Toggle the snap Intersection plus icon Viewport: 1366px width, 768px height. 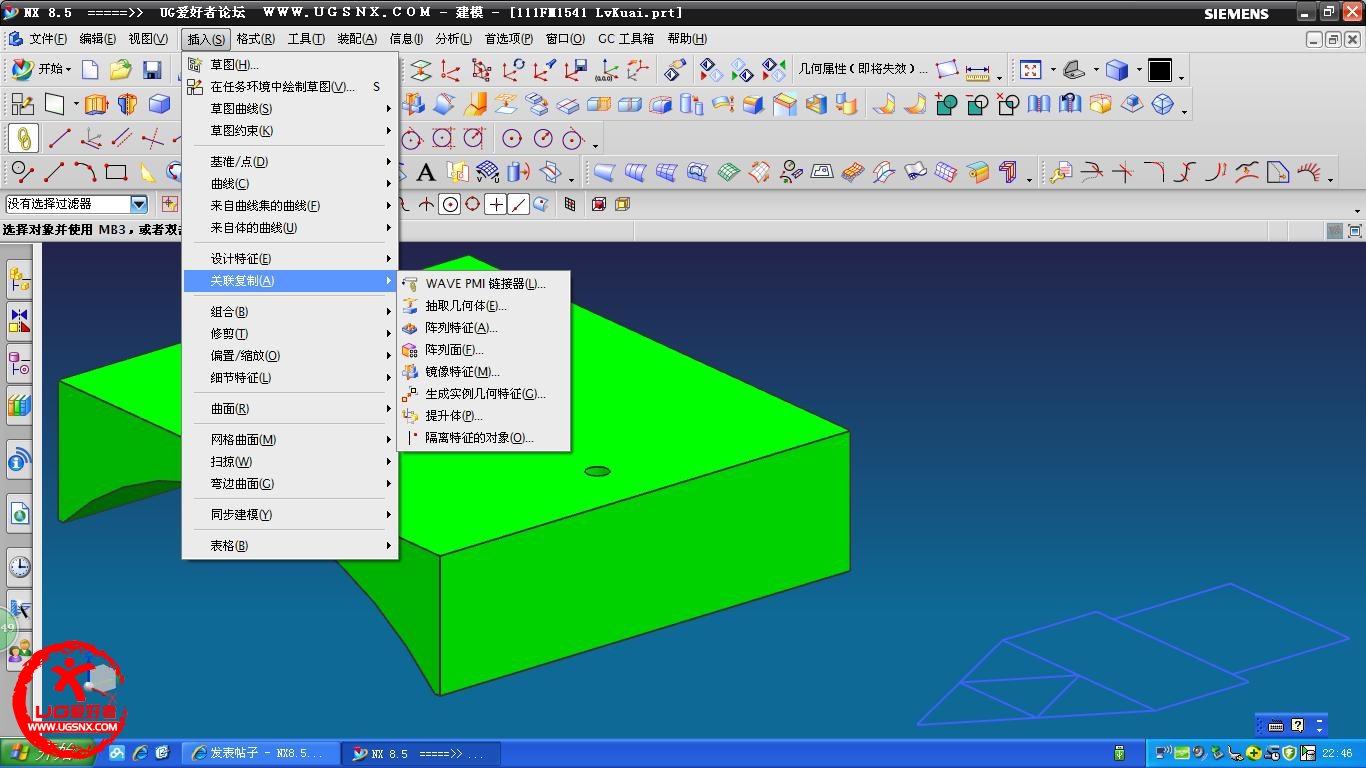(496, 204)
